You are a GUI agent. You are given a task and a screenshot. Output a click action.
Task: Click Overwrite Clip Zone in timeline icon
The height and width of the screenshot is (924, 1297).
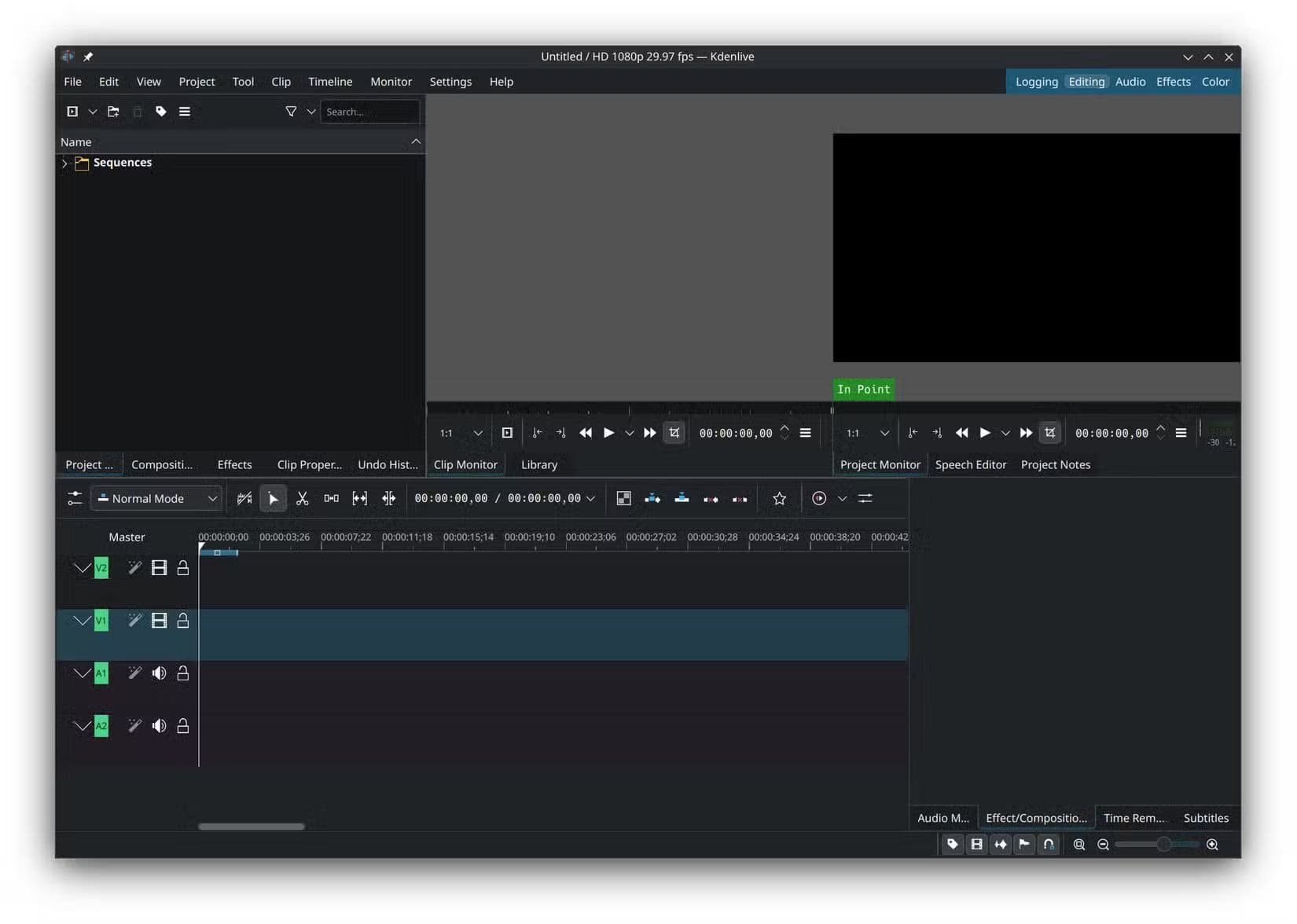click(x=682, y=498)
